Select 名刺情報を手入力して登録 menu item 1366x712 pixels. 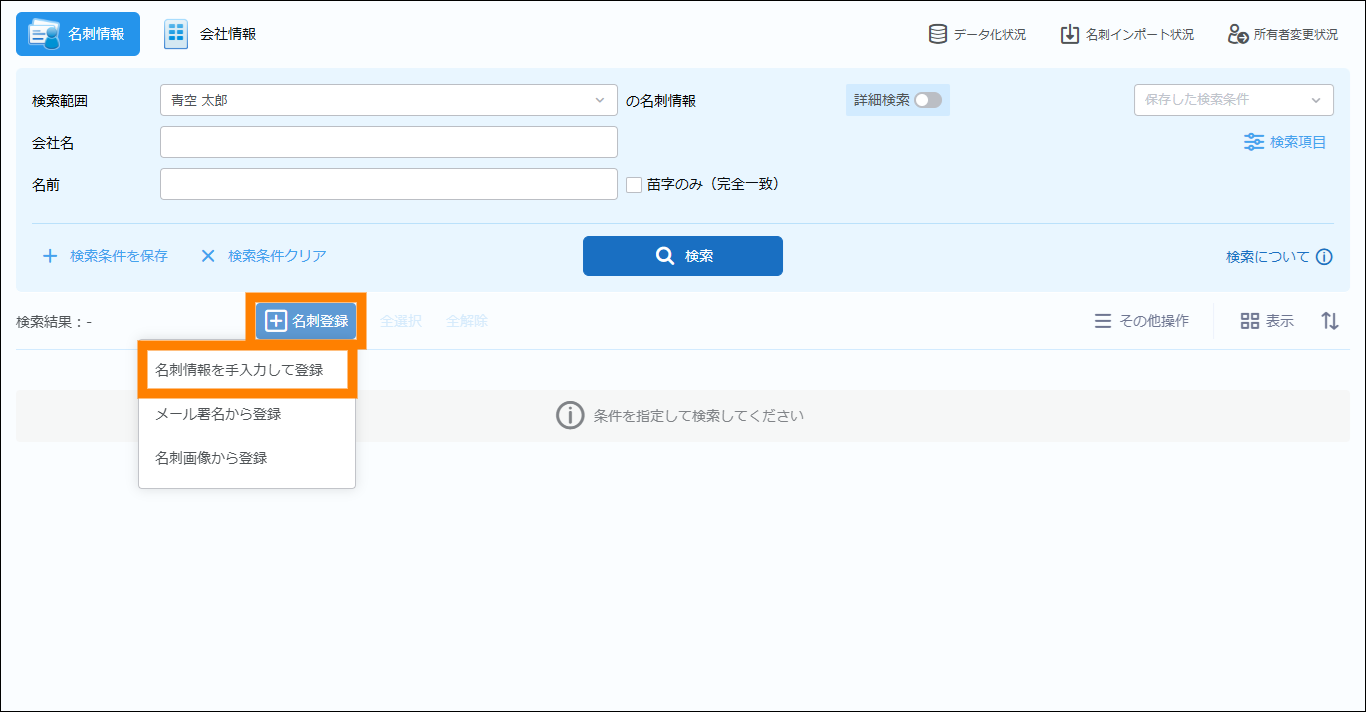[x=246, y=370]
